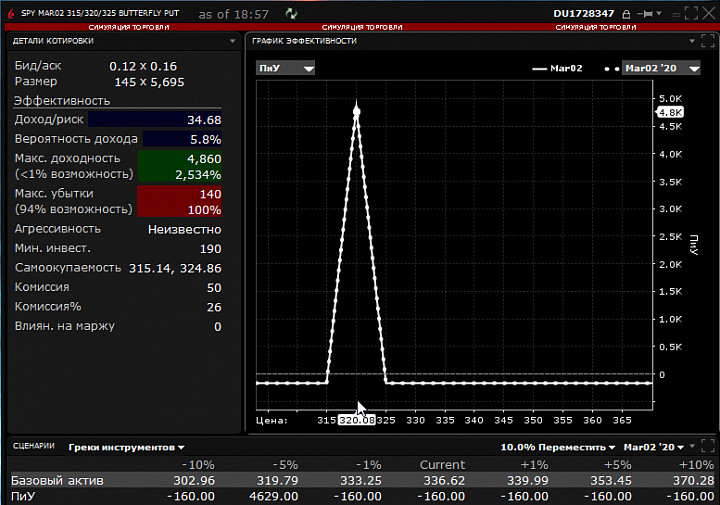
Task: Click the Комиссия% value 26
Action: (214, 307)
